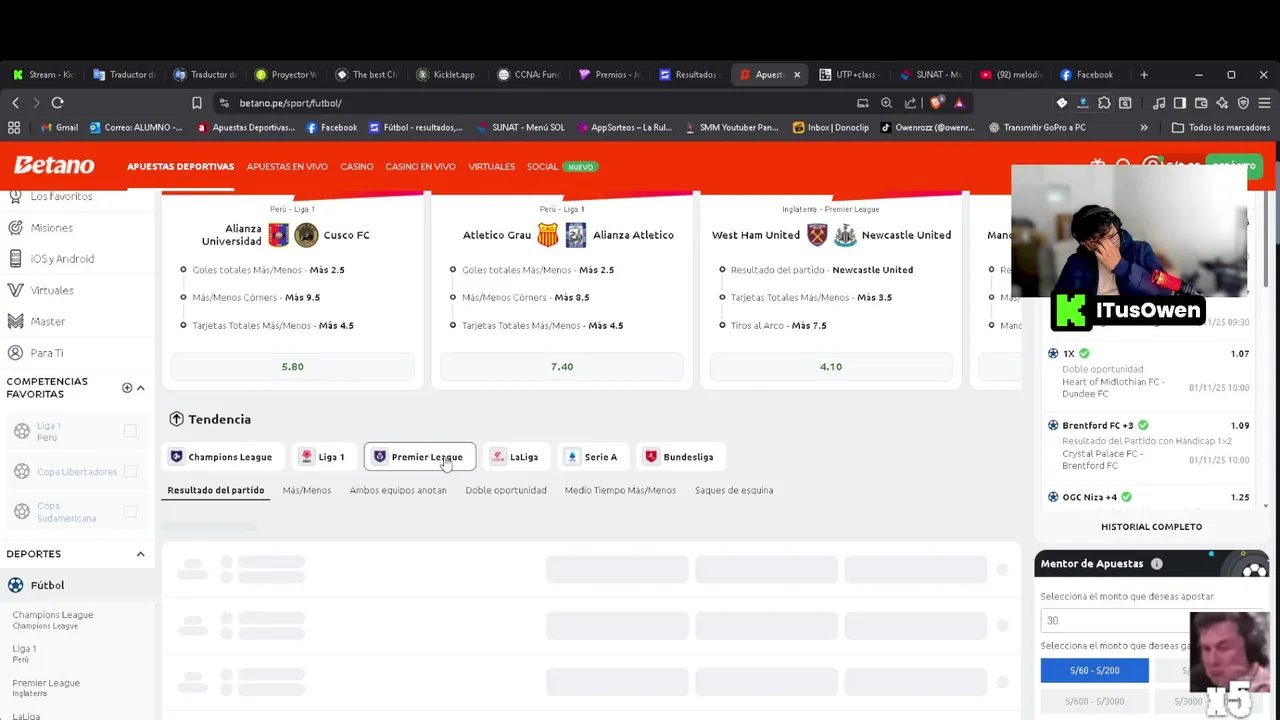Select Premier League trend chip

420,457
